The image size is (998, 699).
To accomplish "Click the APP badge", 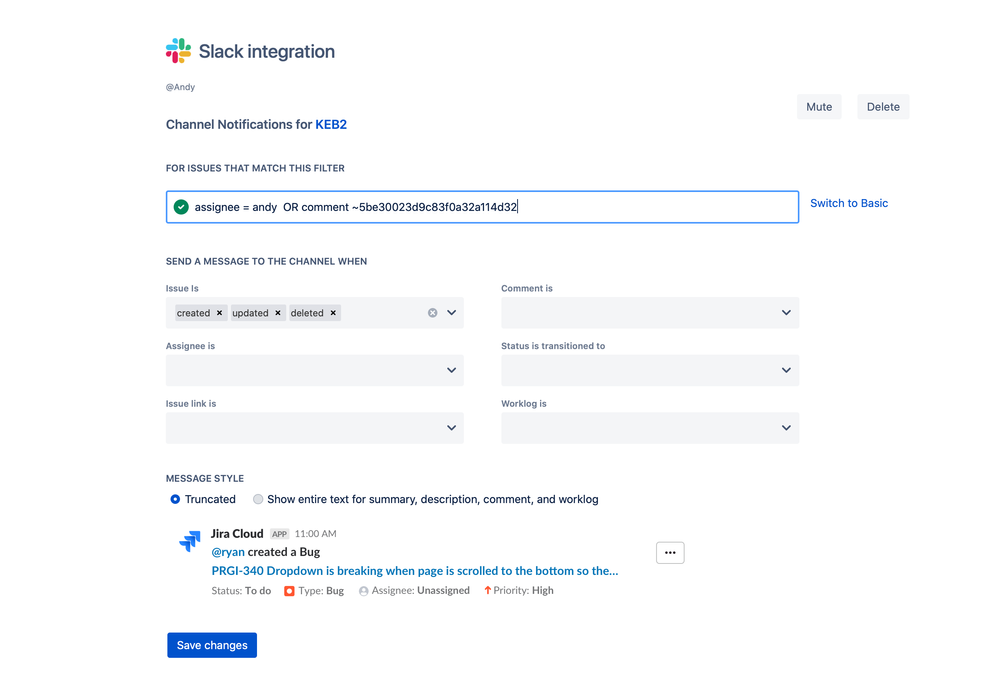I will [x=279, y=534].
